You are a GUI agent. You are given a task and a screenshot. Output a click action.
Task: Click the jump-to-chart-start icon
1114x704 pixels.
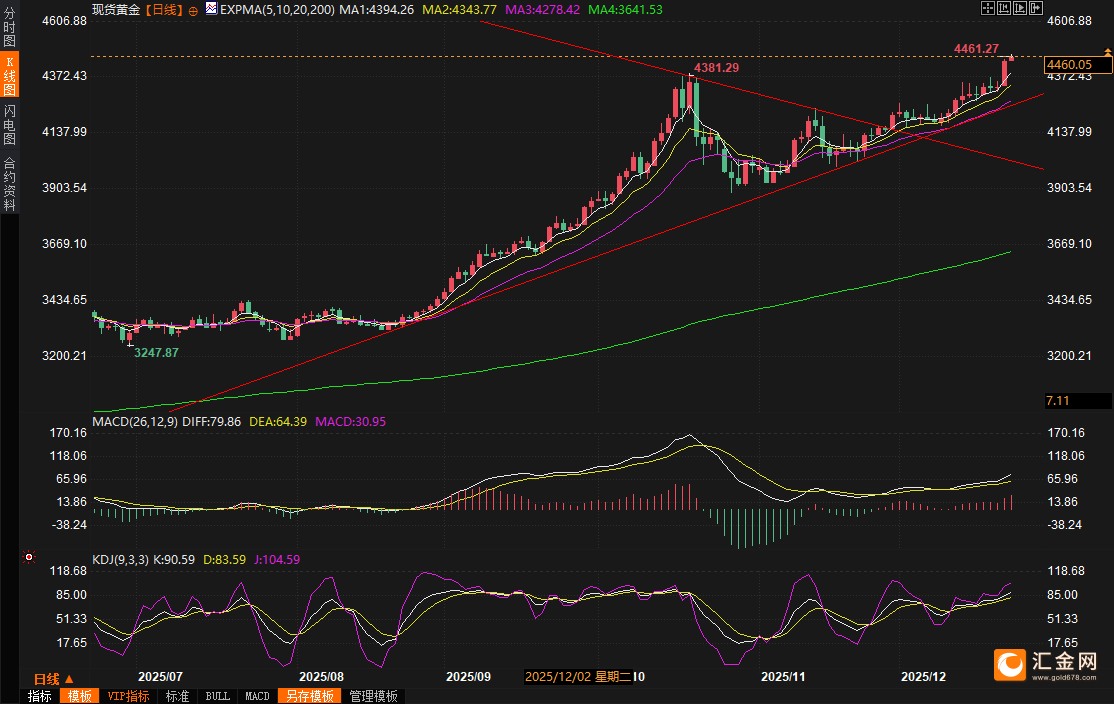1002,8
